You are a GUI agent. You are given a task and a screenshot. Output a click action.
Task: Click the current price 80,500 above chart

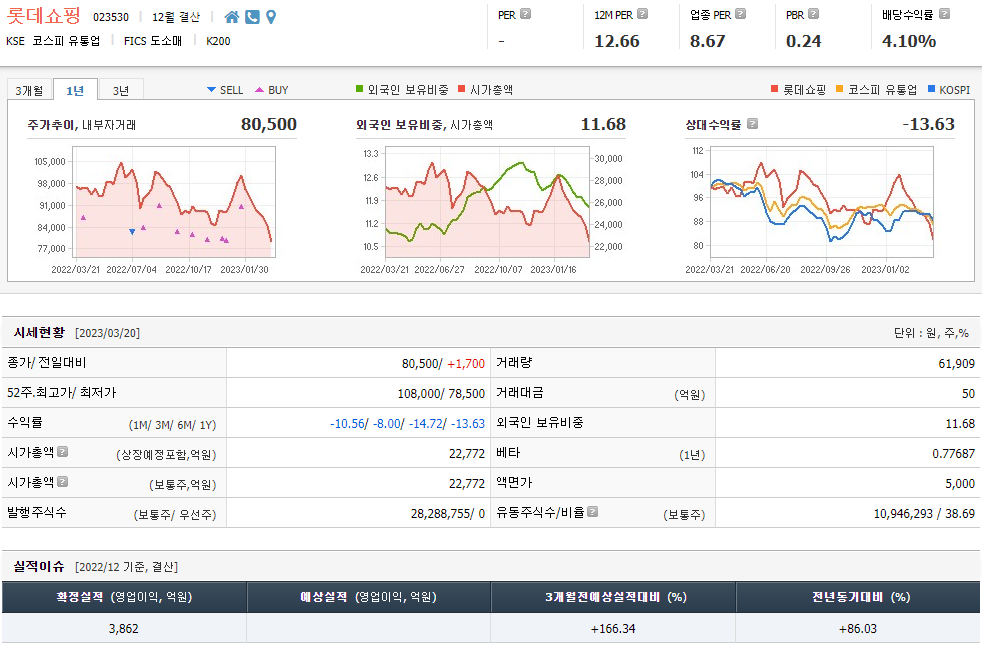269,124
